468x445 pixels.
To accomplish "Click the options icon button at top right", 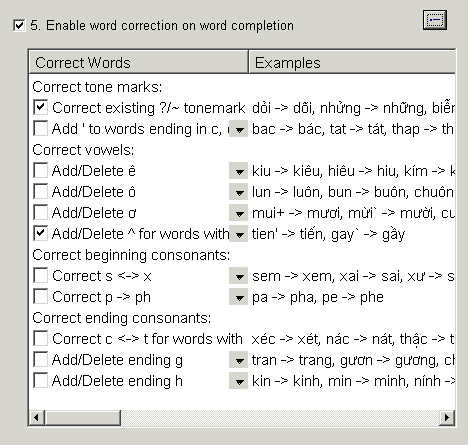I will coord(435,20).
